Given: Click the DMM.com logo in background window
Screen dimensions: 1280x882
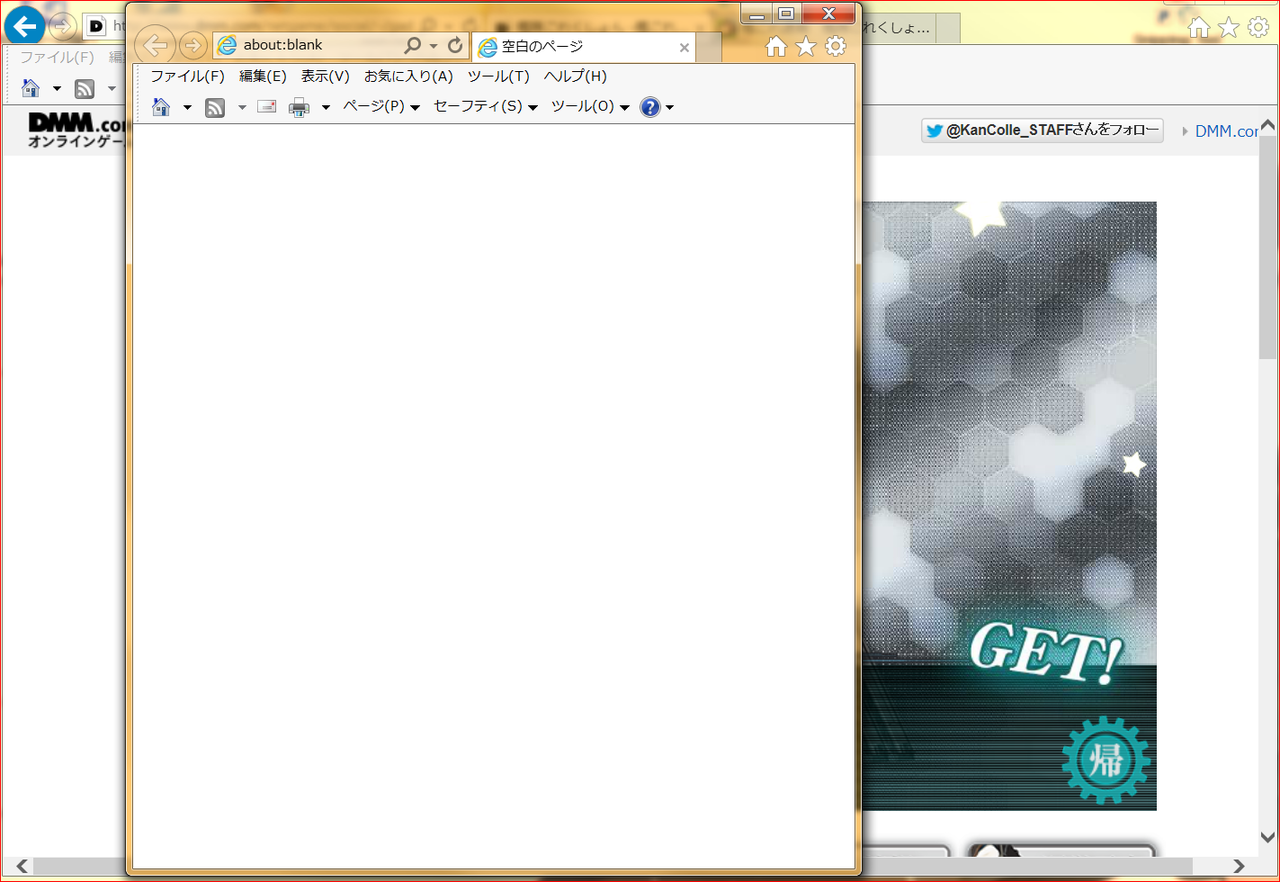Looking at the screenshot, I should click(77, 131).
